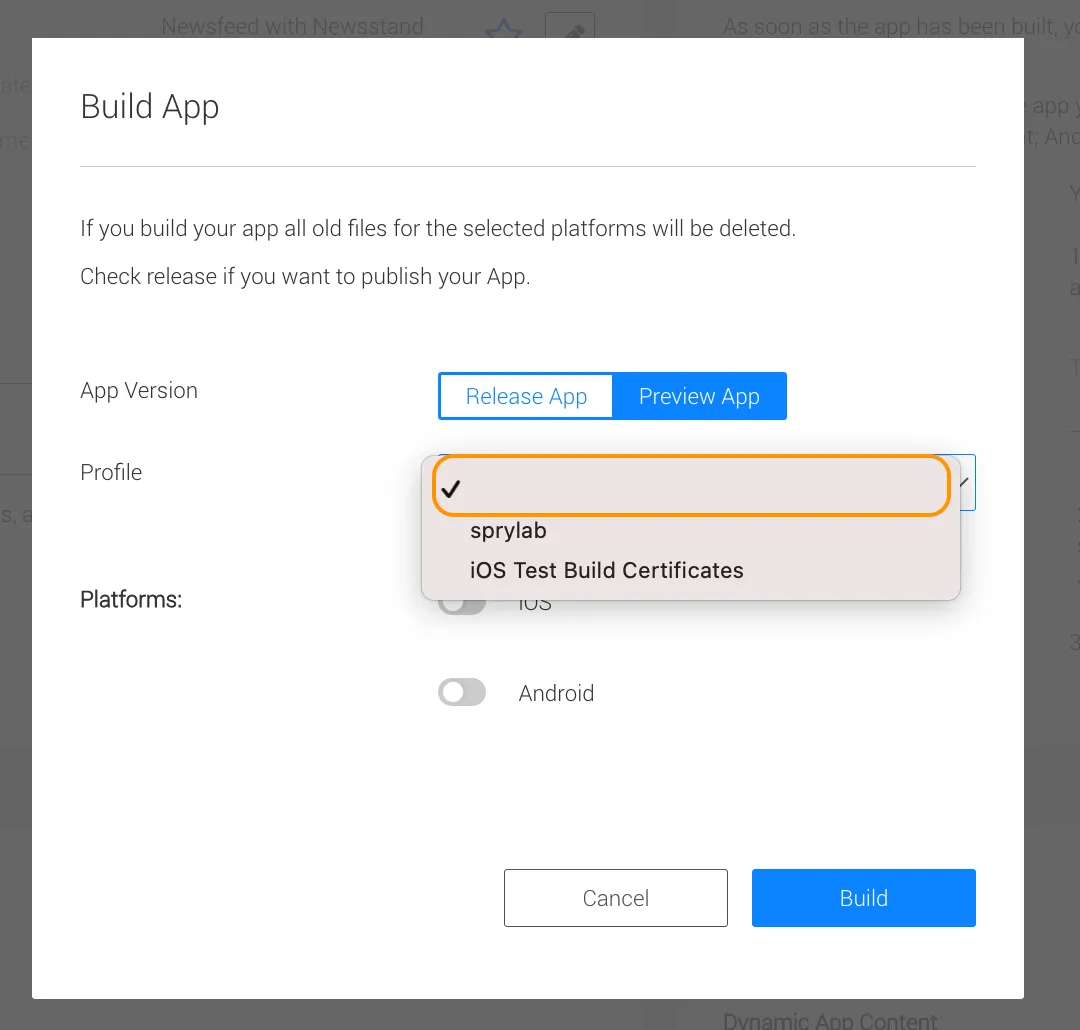Choose iOS Test Build Certificates profile
Screen dimensions: 1080x1030
click(691, 570)
